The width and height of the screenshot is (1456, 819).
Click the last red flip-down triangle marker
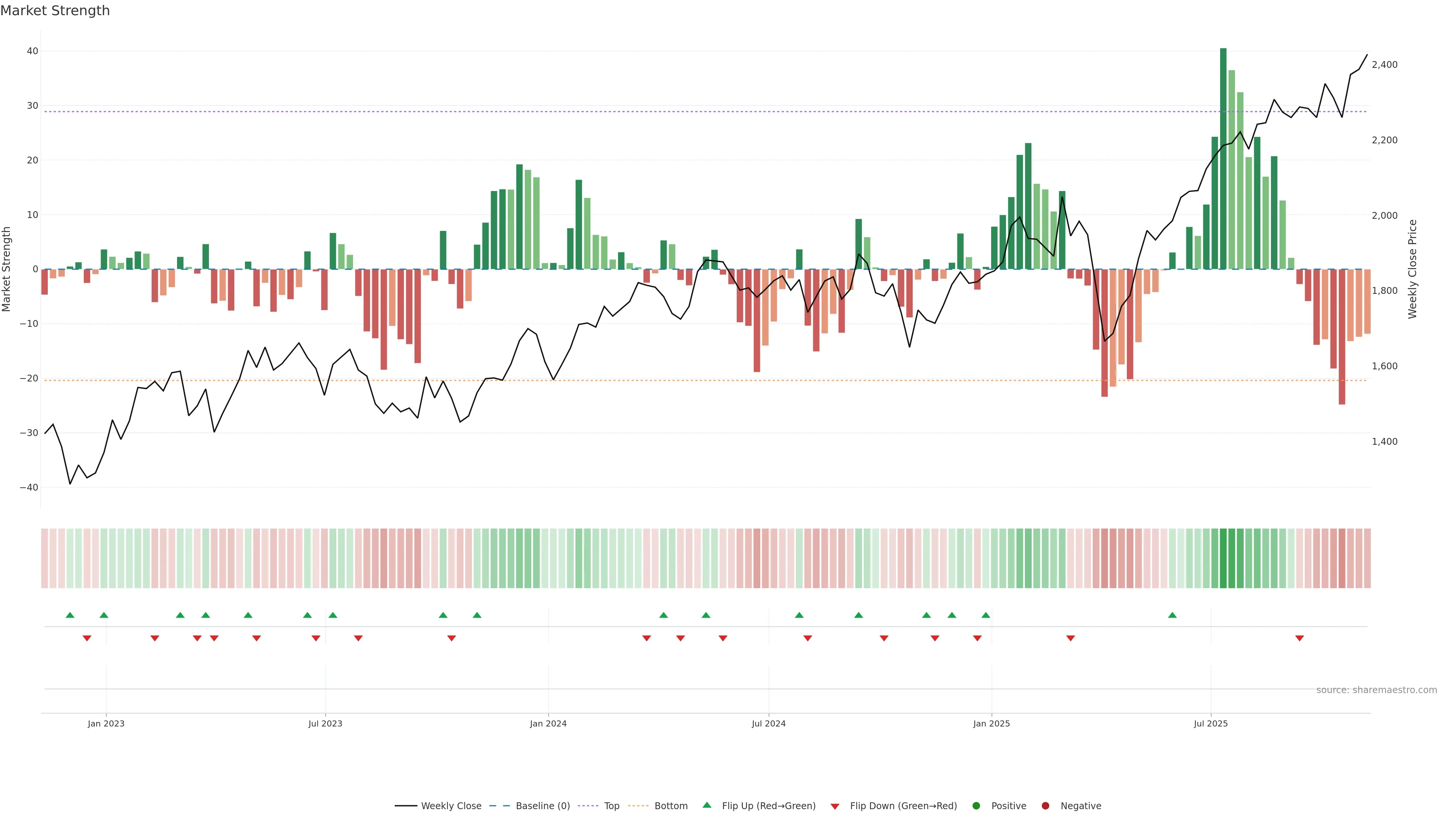(x=1299, y=638)
